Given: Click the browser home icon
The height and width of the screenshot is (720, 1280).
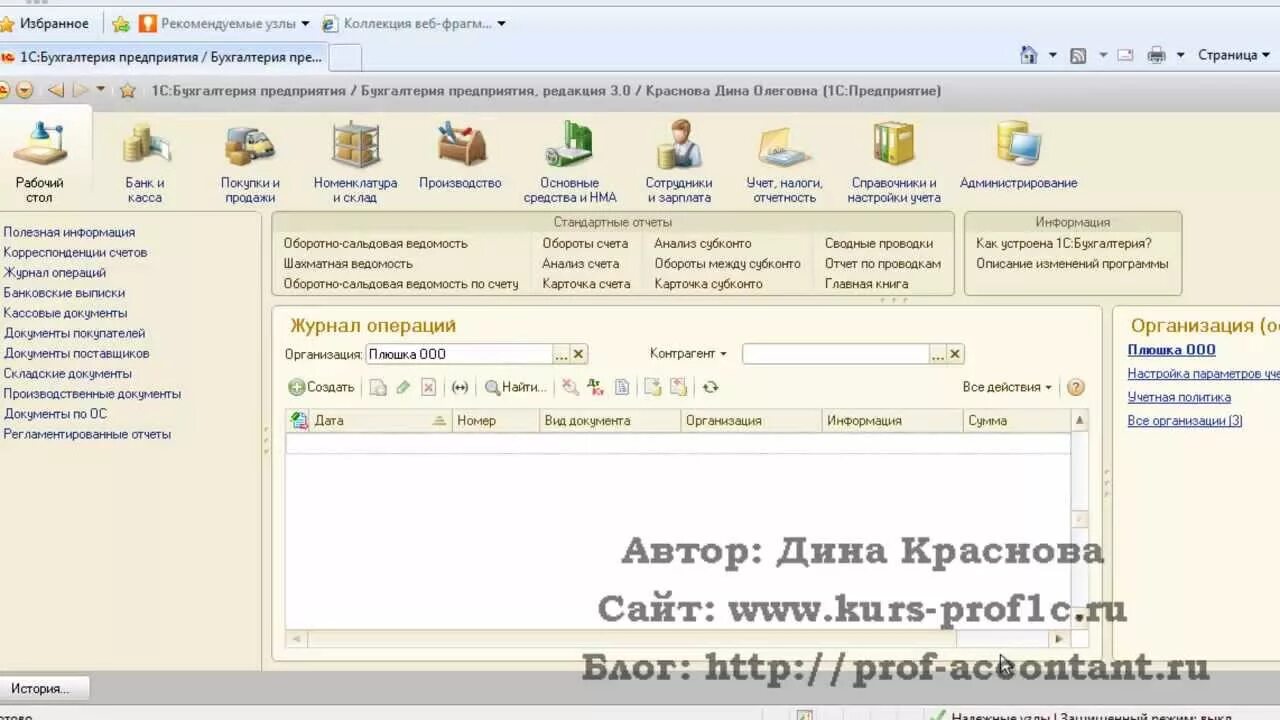Looking at the screenshot, I should (x=1028, y=56).
